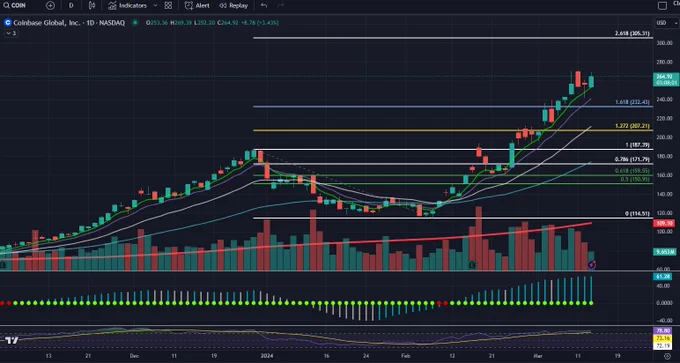Select chart layout square icon

pos(662,6)
